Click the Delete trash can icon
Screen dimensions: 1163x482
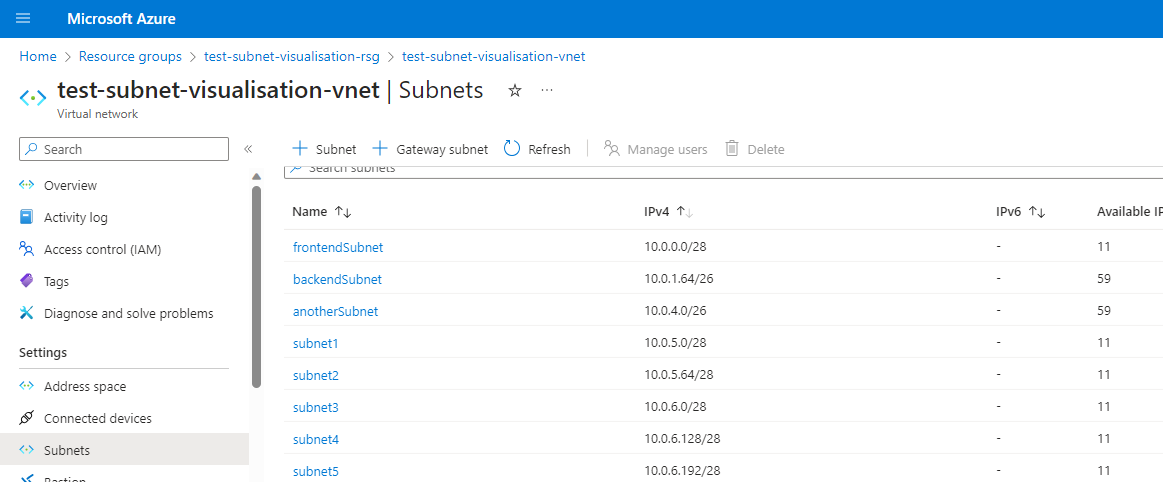click(731, 148)
